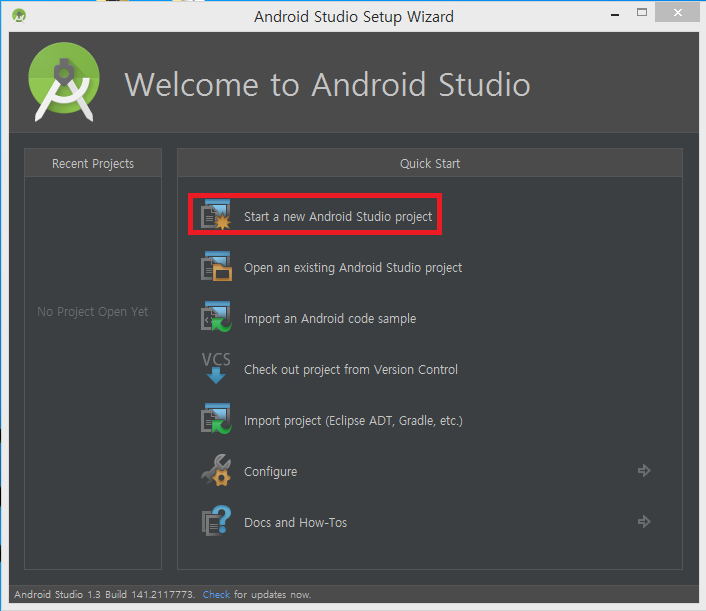
Task: Click the new project icon with orange starburst
Action: pyautogui.click(x=216, y=215)
